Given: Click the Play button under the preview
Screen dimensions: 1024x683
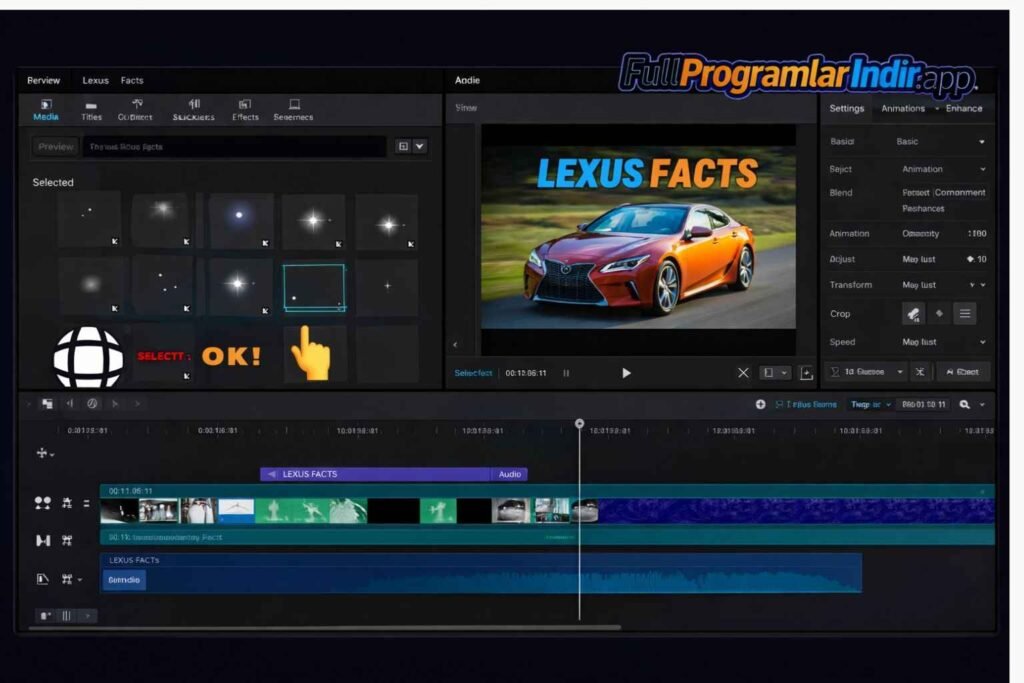Looking at the screenshot, I should 626,373.
